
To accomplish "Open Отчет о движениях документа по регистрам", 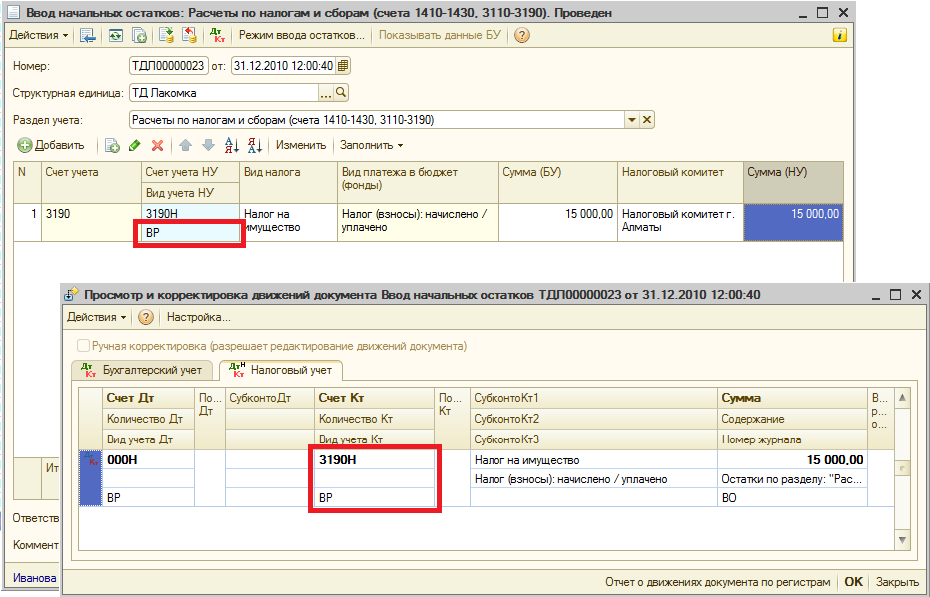I will click(x=717, y=581).
